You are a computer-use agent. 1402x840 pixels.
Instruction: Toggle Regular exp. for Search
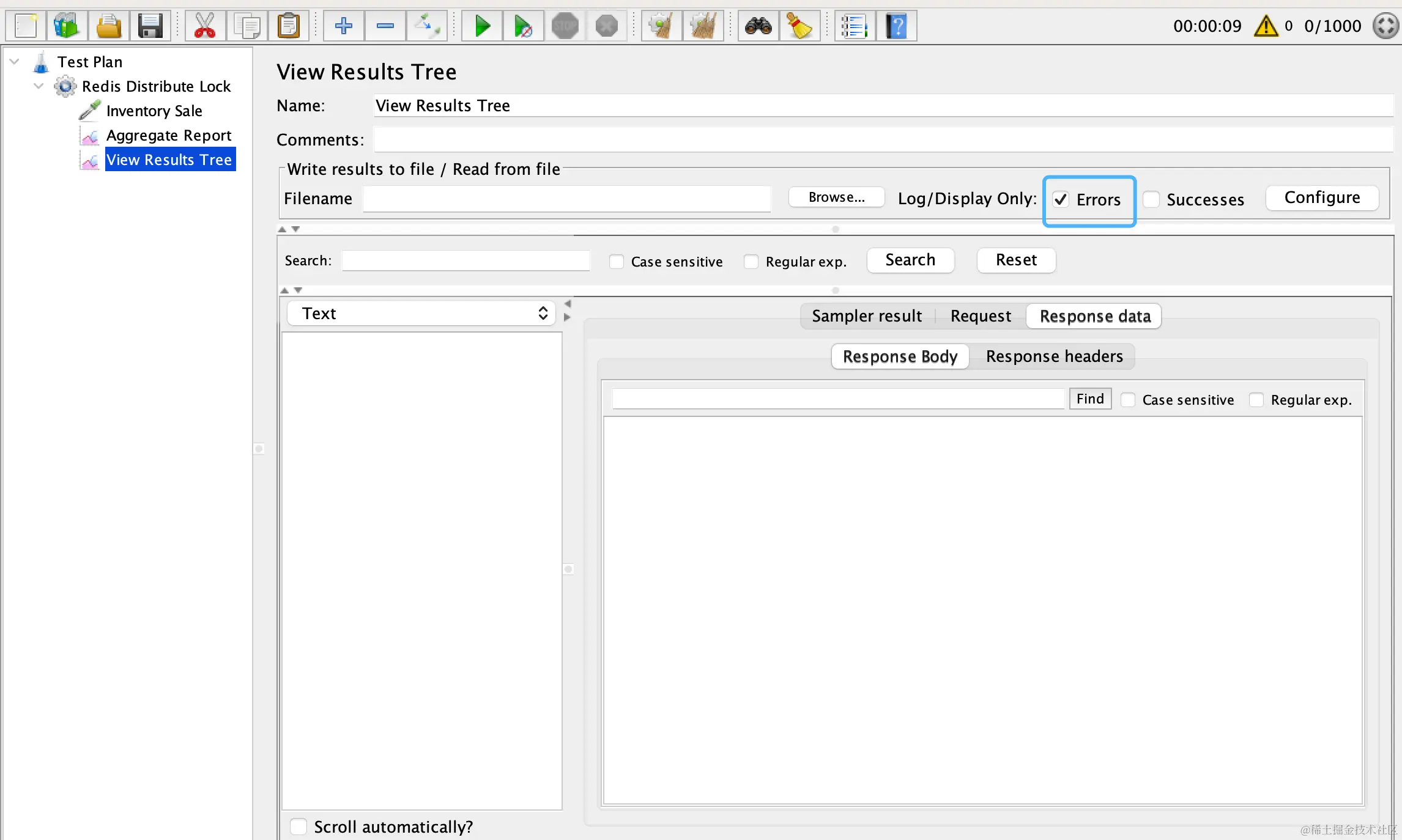click(751, 262)
